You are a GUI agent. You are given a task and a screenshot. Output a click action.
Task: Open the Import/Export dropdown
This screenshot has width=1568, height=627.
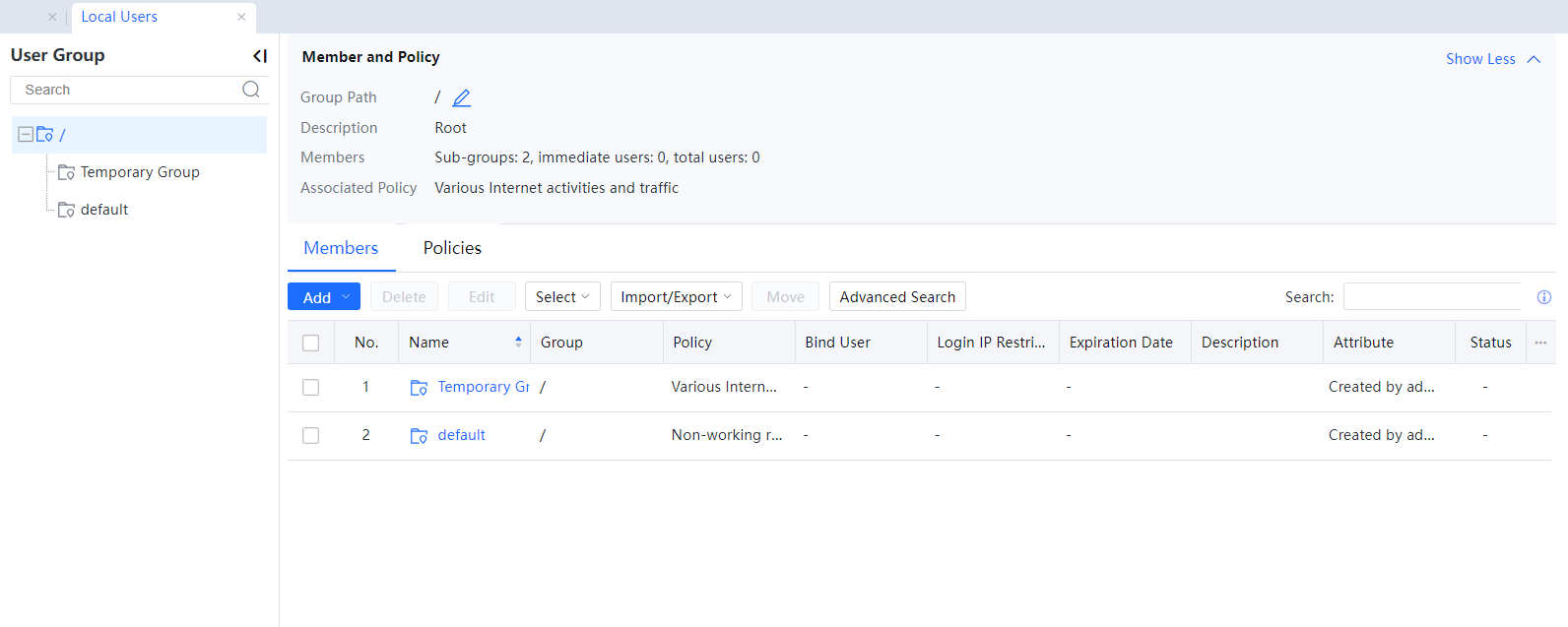click(x=676, y=297)
